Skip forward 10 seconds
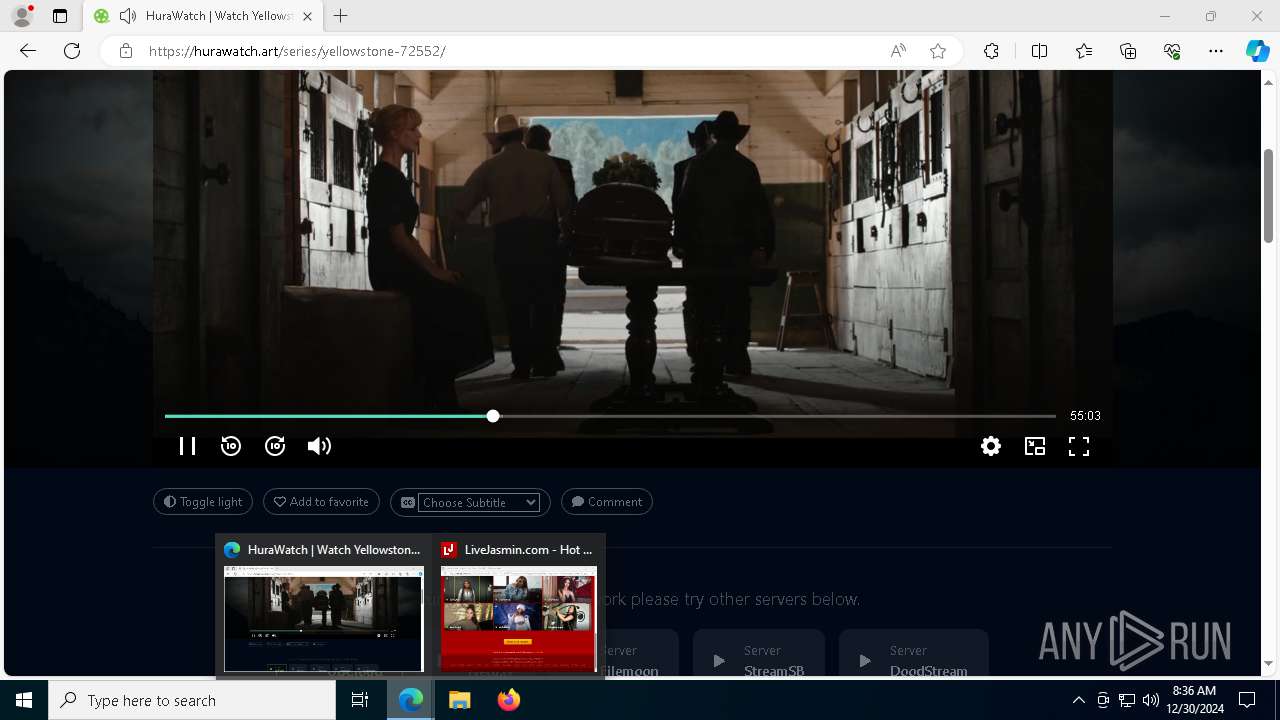Image resolution: width=1280 pixels, height=720 pixels. pos(275,446)
